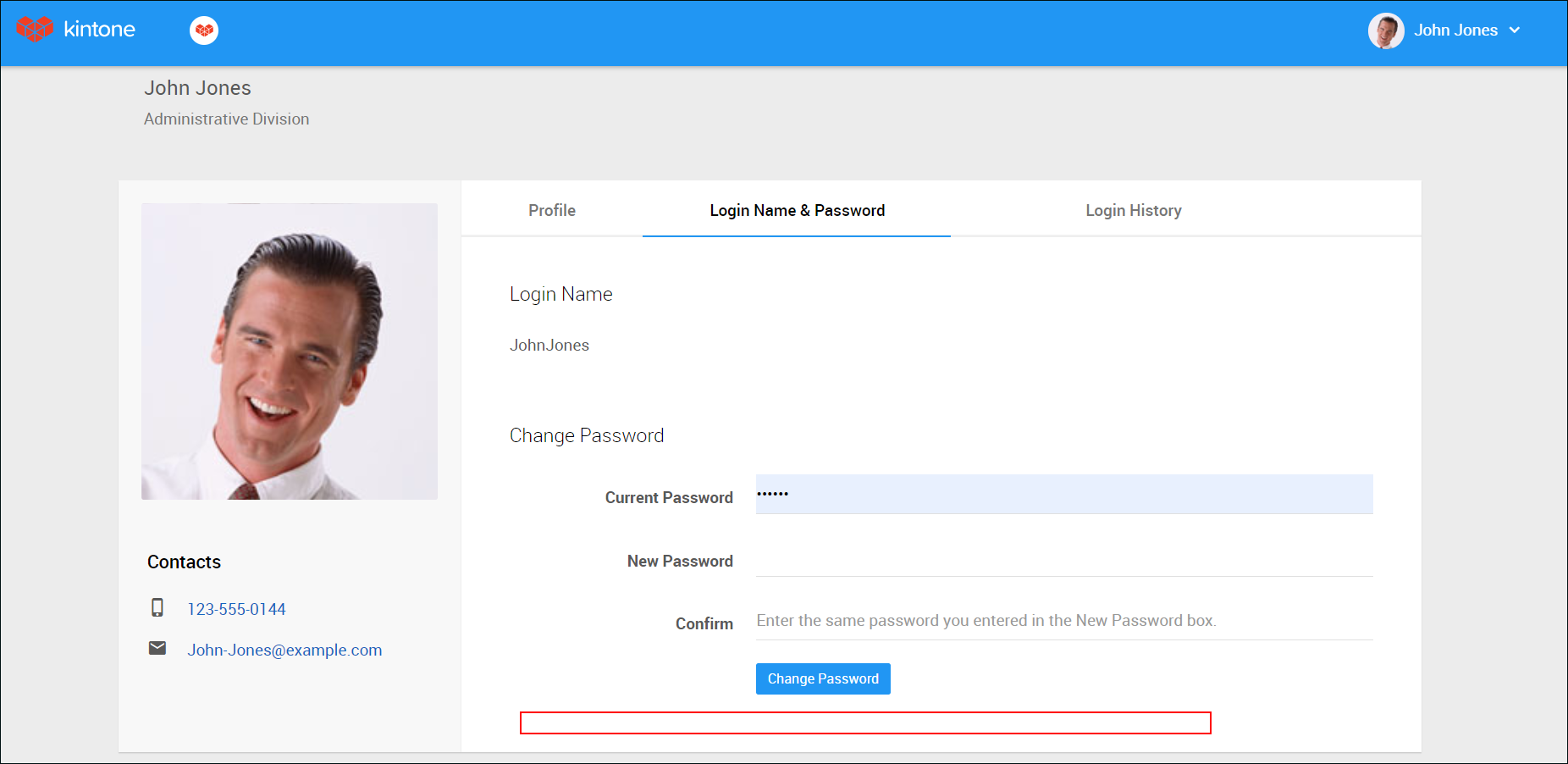Select the mobile phone icon under Contacts
Screen dimensions: 1568x764
(157, 607)
